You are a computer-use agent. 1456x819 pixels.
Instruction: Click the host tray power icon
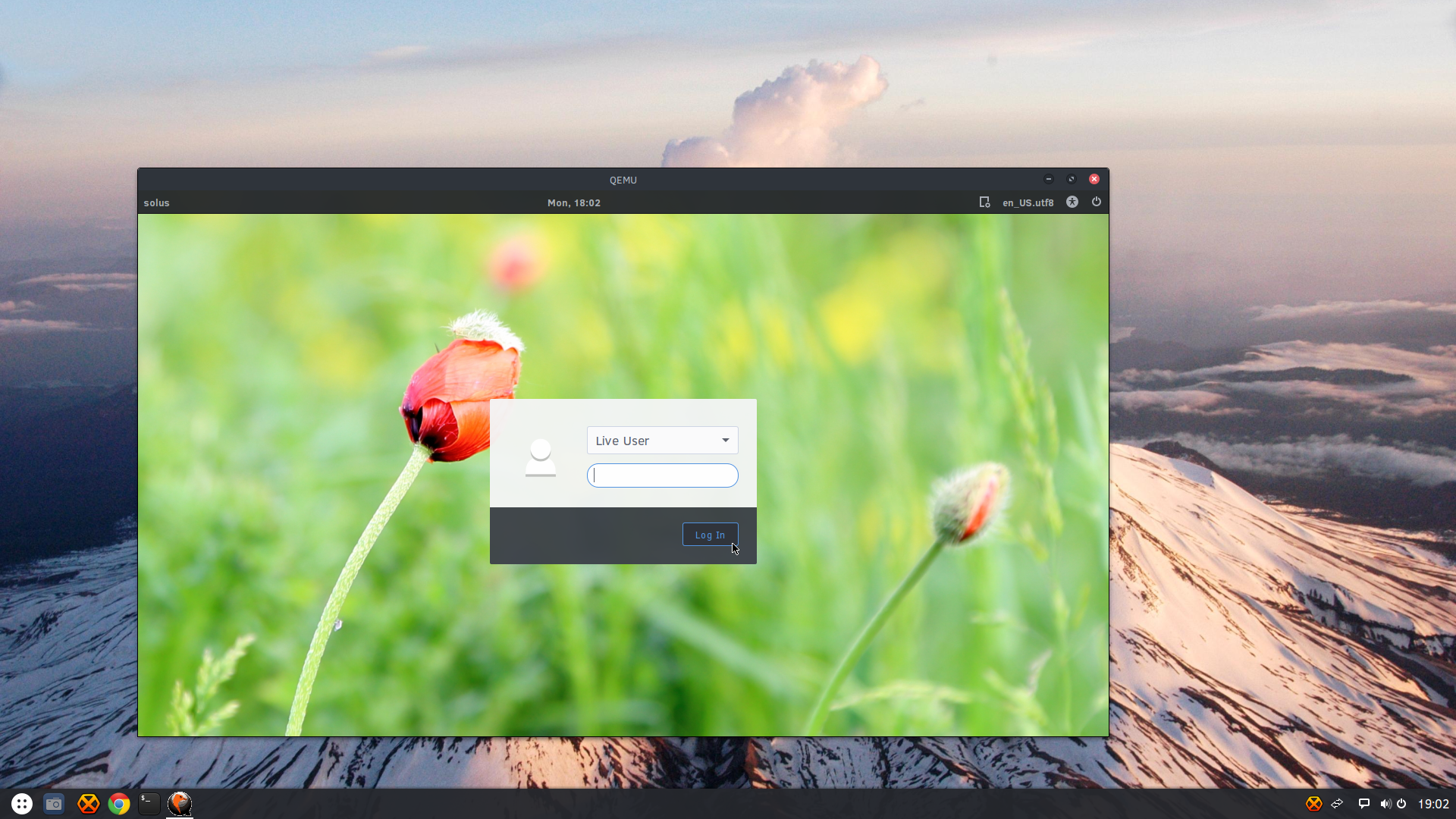coord(1401,804)
